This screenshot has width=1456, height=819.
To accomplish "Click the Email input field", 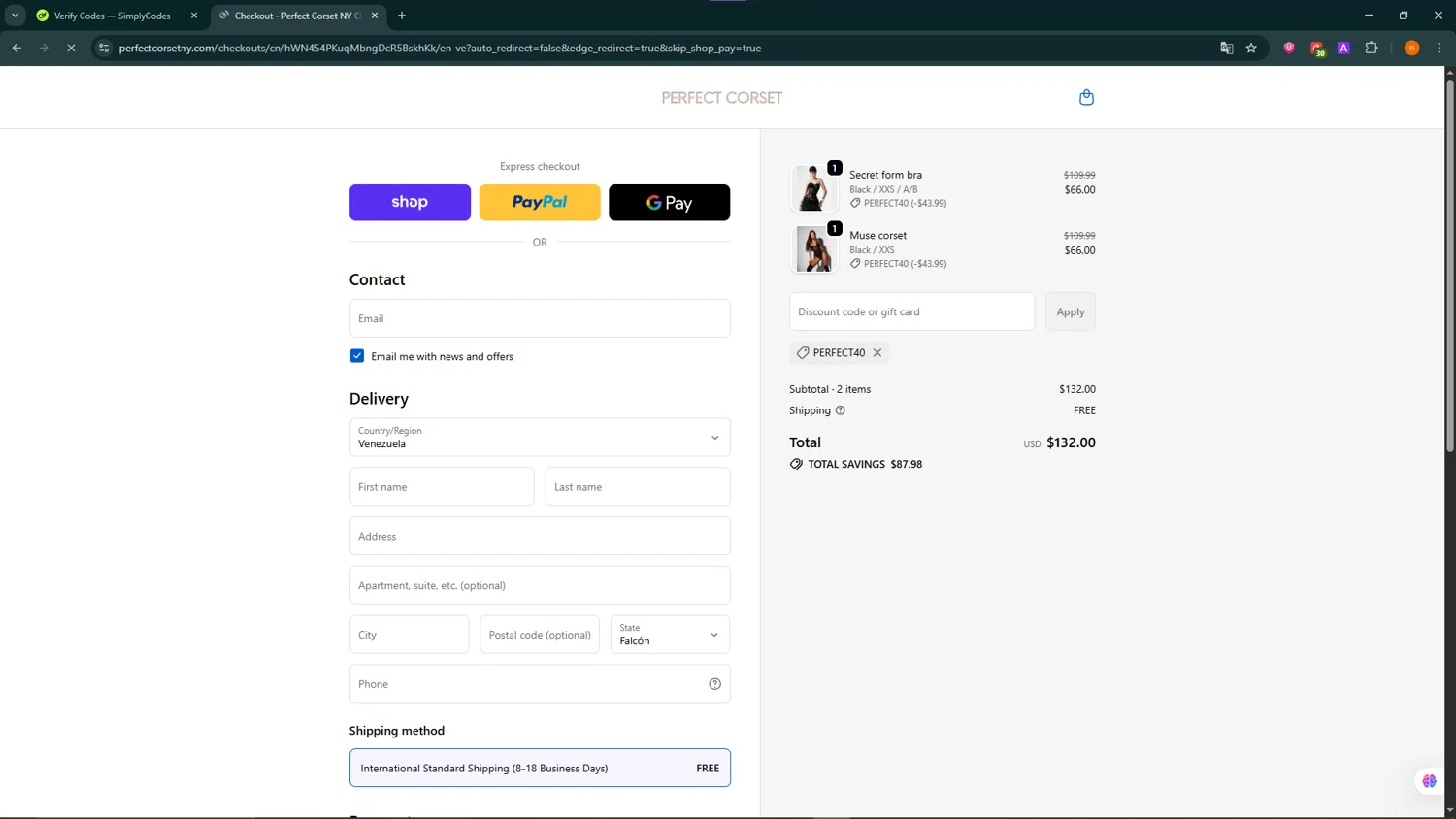I will (x=540, y=318).
